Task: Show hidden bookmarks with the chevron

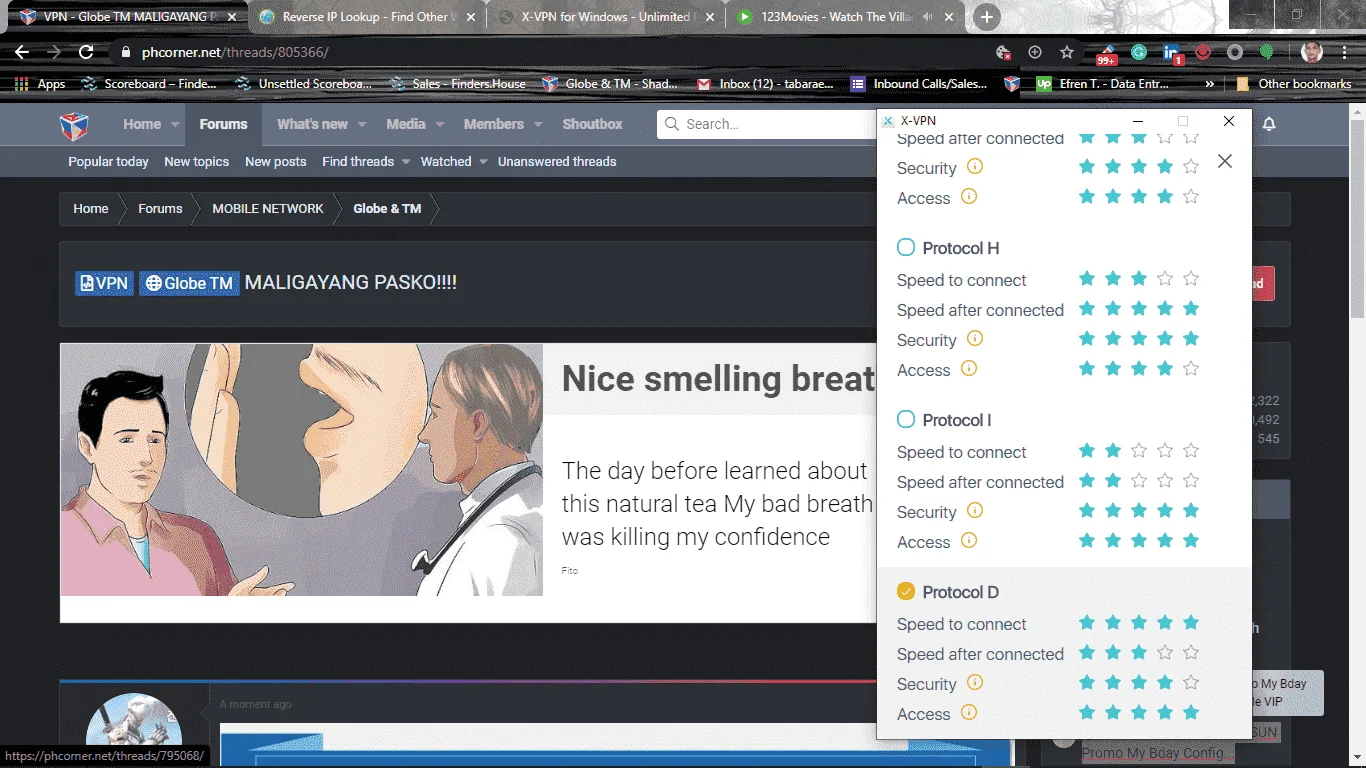Action: click(x=1210, y=84)
